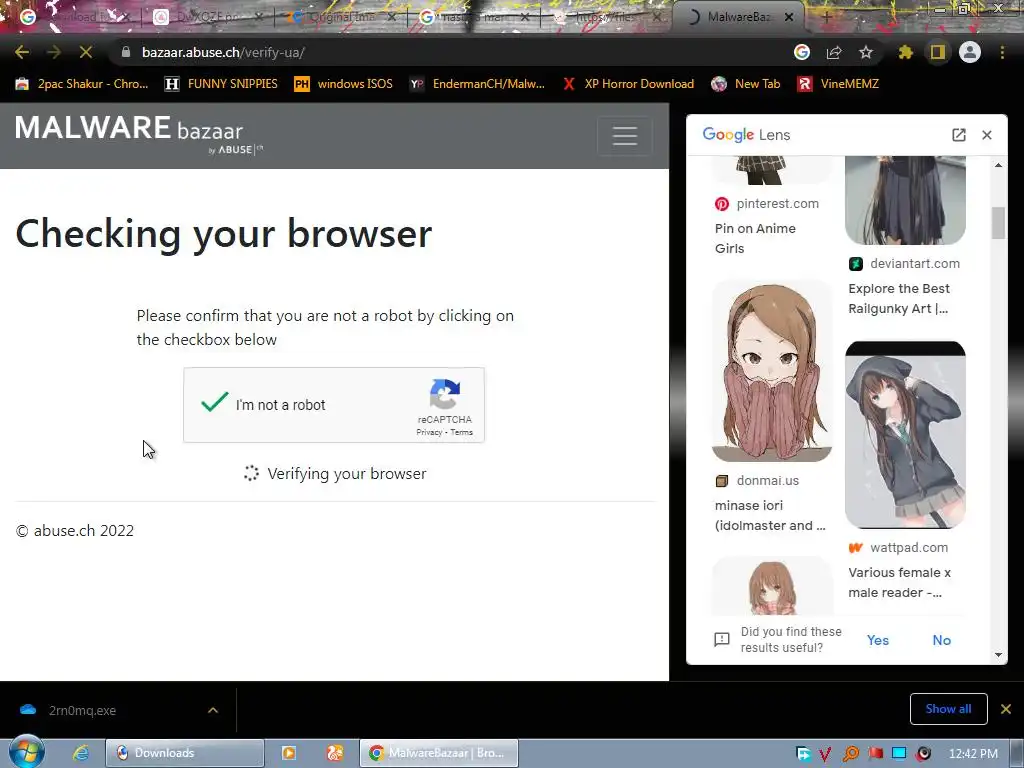
Task: Click 'No' for useful results
Action: tap(941, 640)
